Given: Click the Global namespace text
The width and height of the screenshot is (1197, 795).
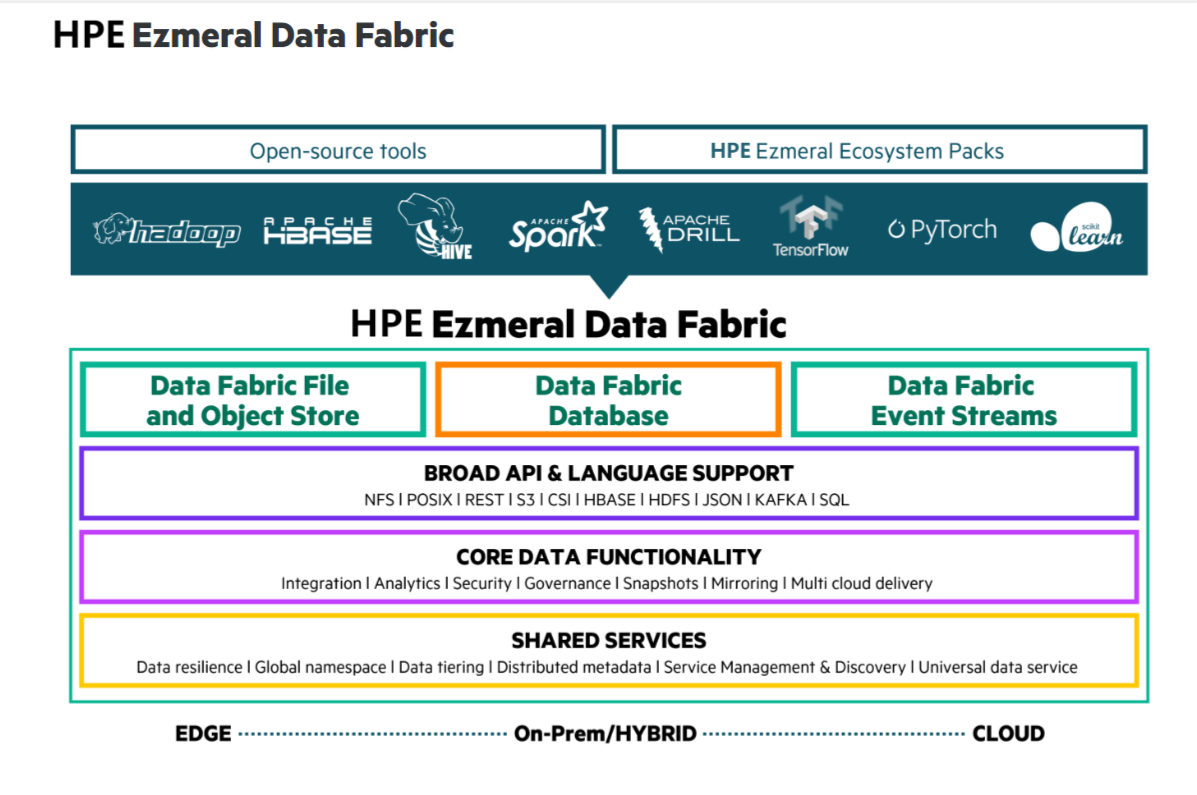Looking at the screenshot, I should click(x=320, y=667).
